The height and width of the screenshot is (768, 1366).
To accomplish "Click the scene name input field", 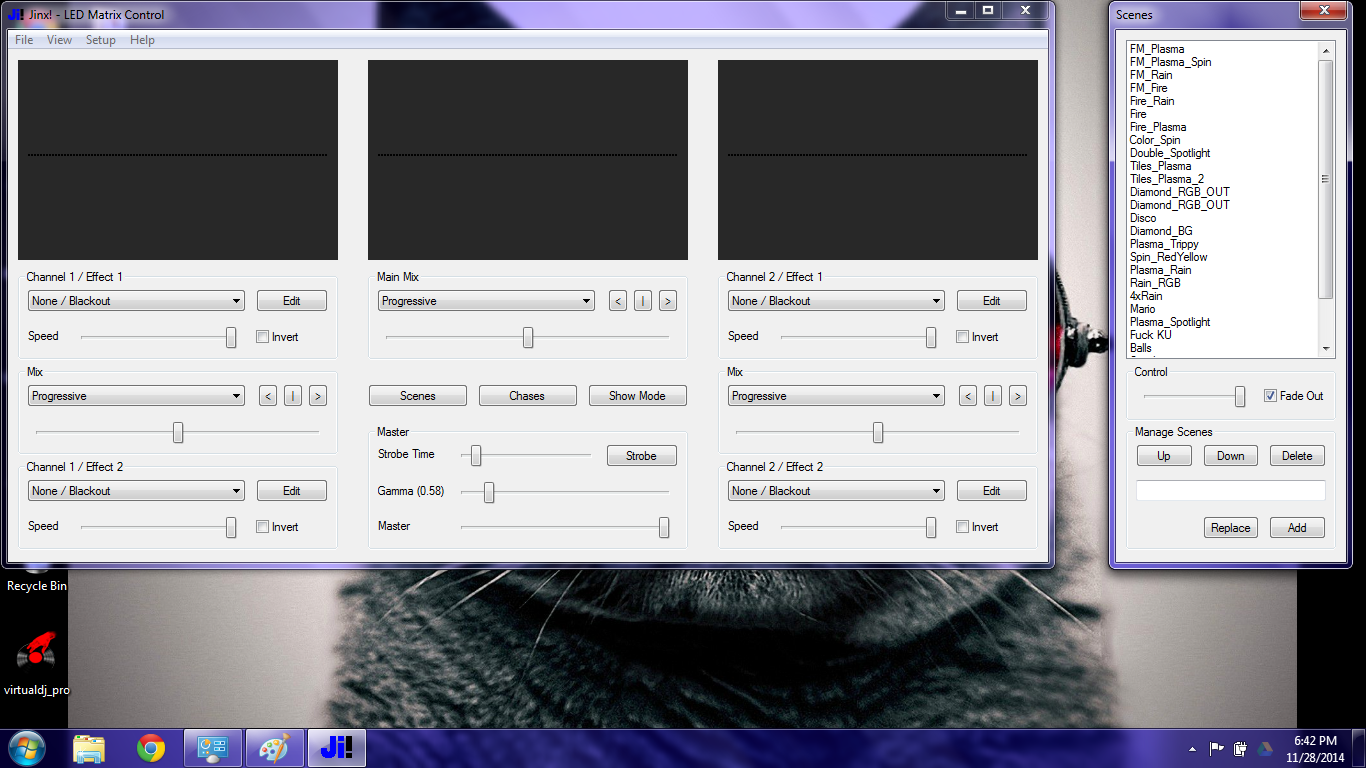I will click(1231, 491).
